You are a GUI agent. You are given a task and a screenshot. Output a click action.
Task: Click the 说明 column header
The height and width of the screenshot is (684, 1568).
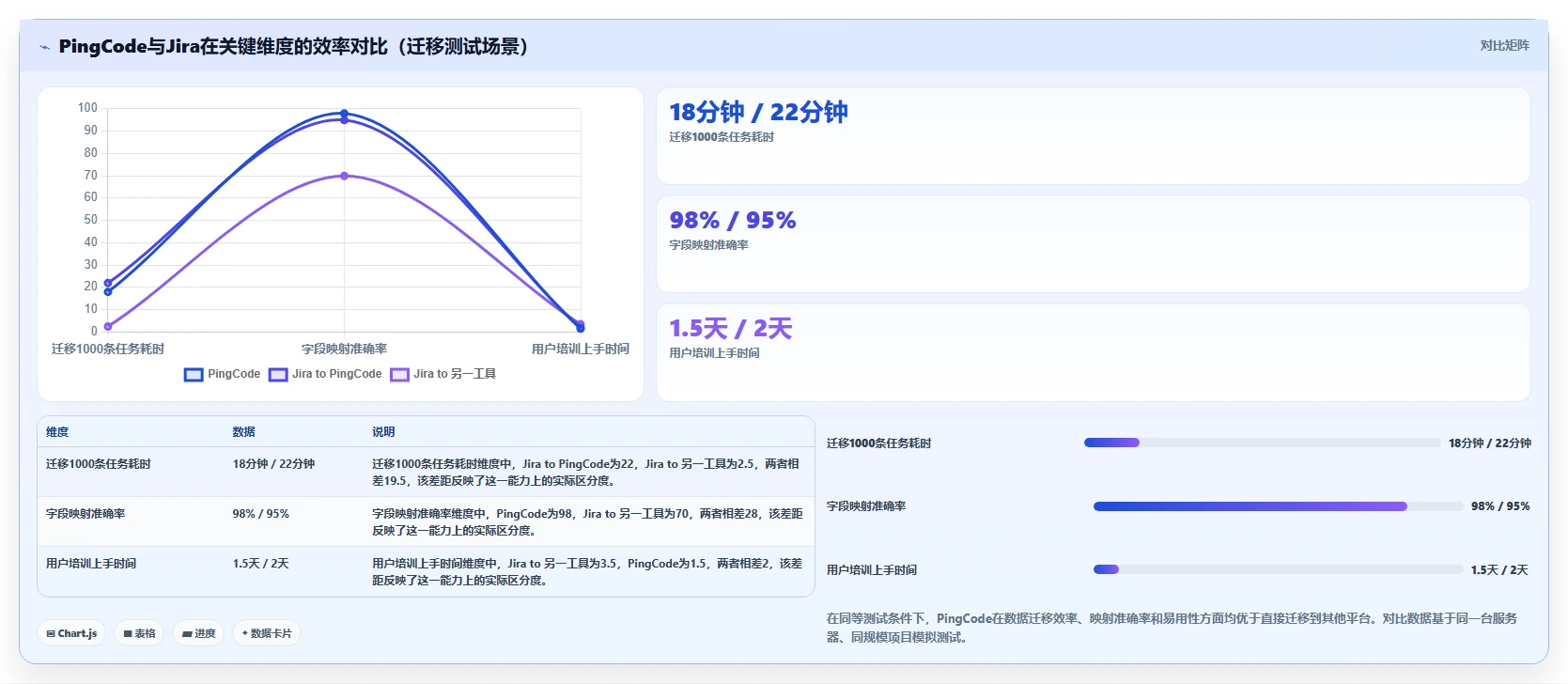(383, 432)
